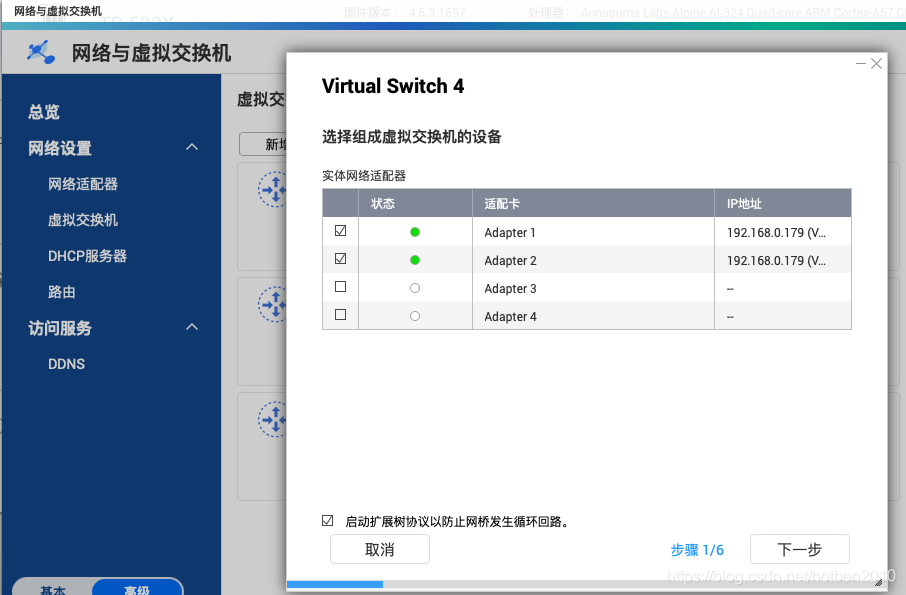The image size is (906, 595).
Task: Tick the Adapter 3 checkbox
Action: (340, 287)
